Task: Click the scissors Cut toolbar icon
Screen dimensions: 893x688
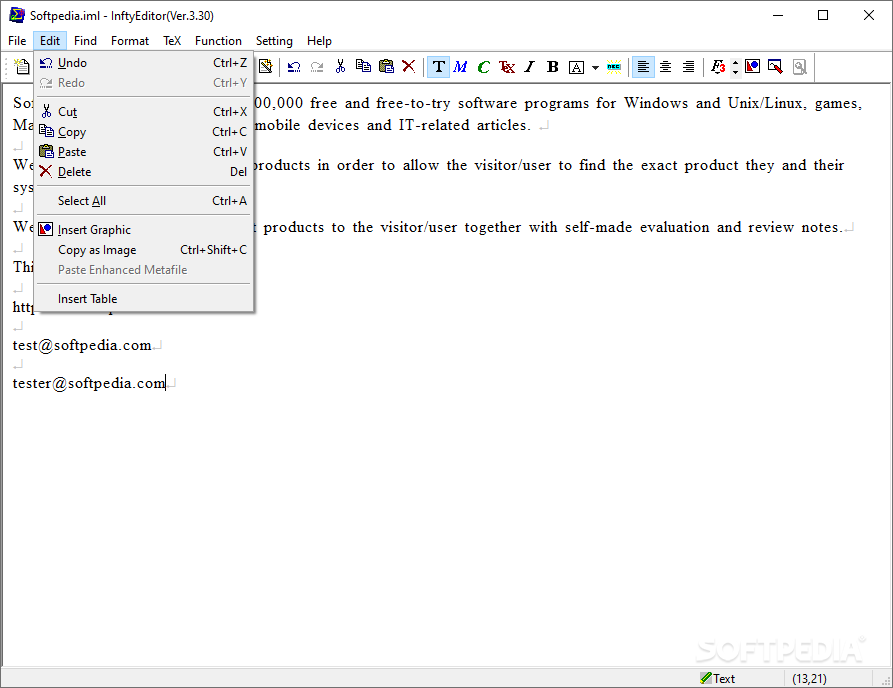Action: [x=340, y=67]
